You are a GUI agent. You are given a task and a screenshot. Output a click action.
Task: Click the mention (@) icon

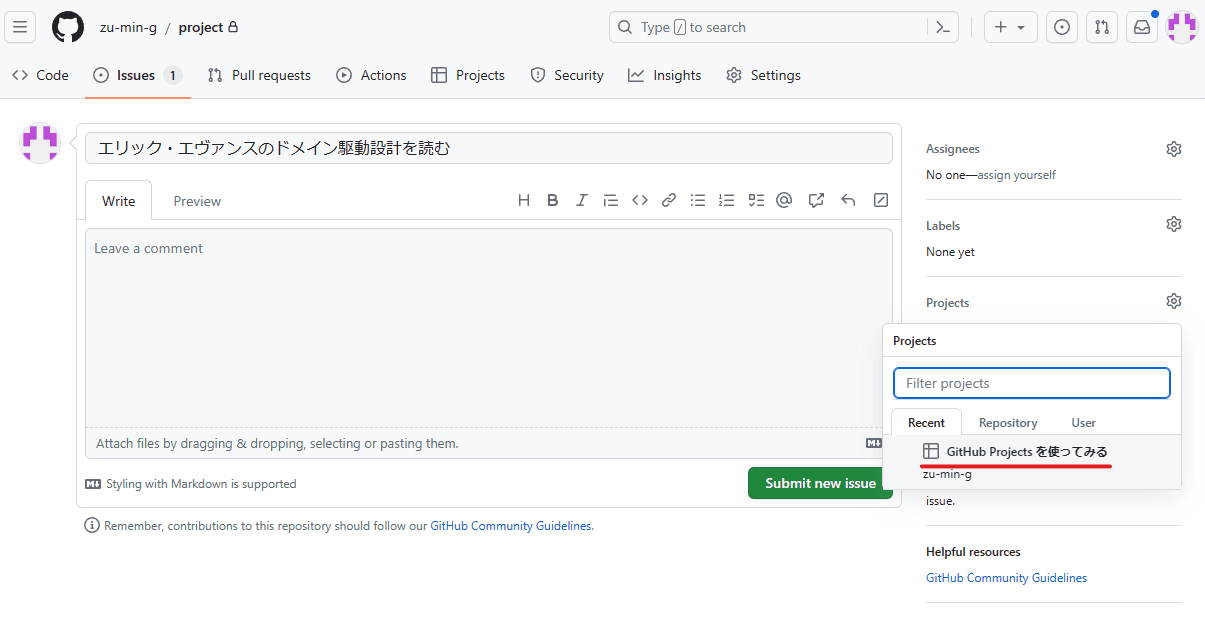tap(784, 200)
